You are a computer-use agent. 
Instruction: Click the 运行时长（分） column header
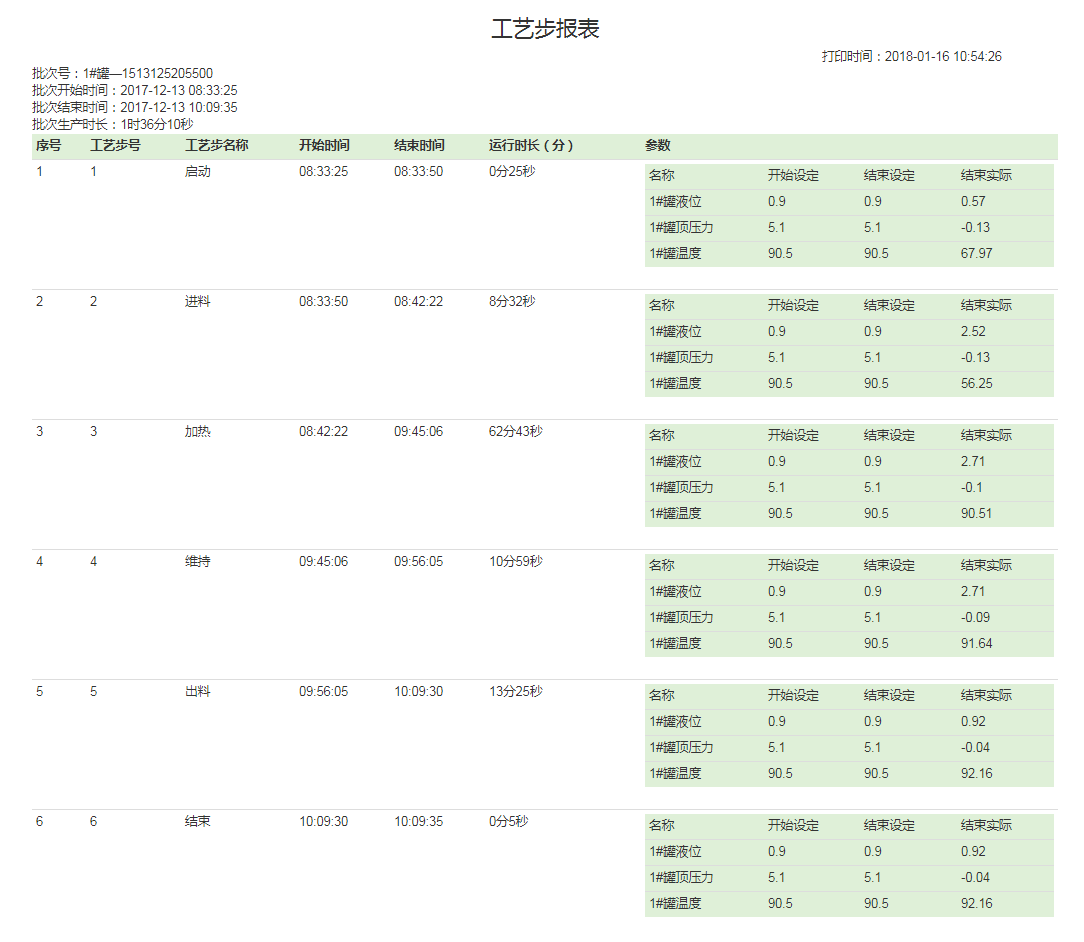(532, 146)
